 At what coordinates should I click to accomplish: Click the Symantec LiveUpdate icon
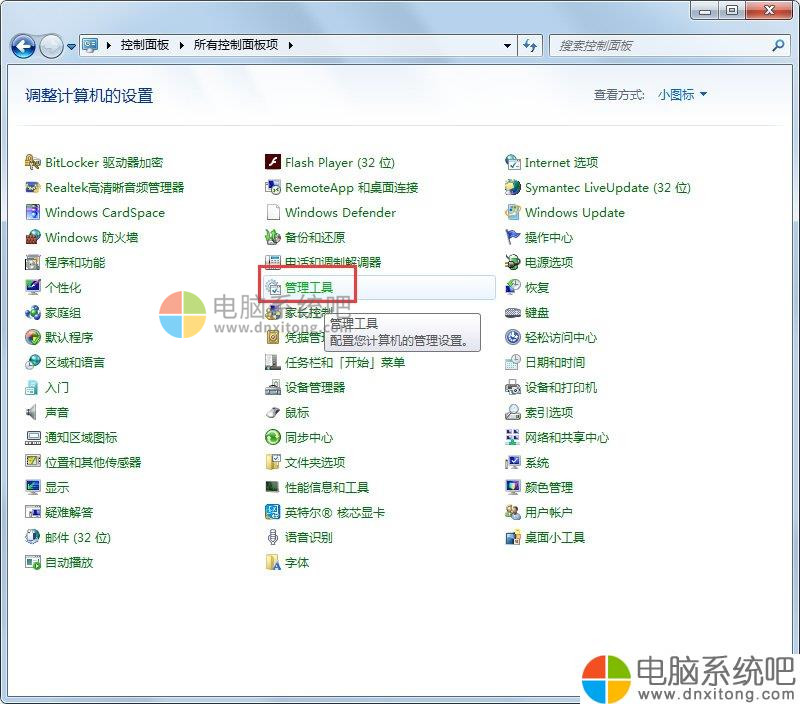click(513, 188)
